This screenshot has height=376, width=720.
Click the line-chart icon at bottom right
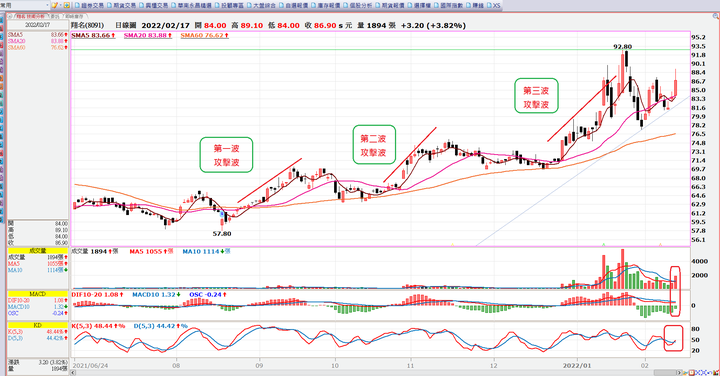[x=686, y=372]
